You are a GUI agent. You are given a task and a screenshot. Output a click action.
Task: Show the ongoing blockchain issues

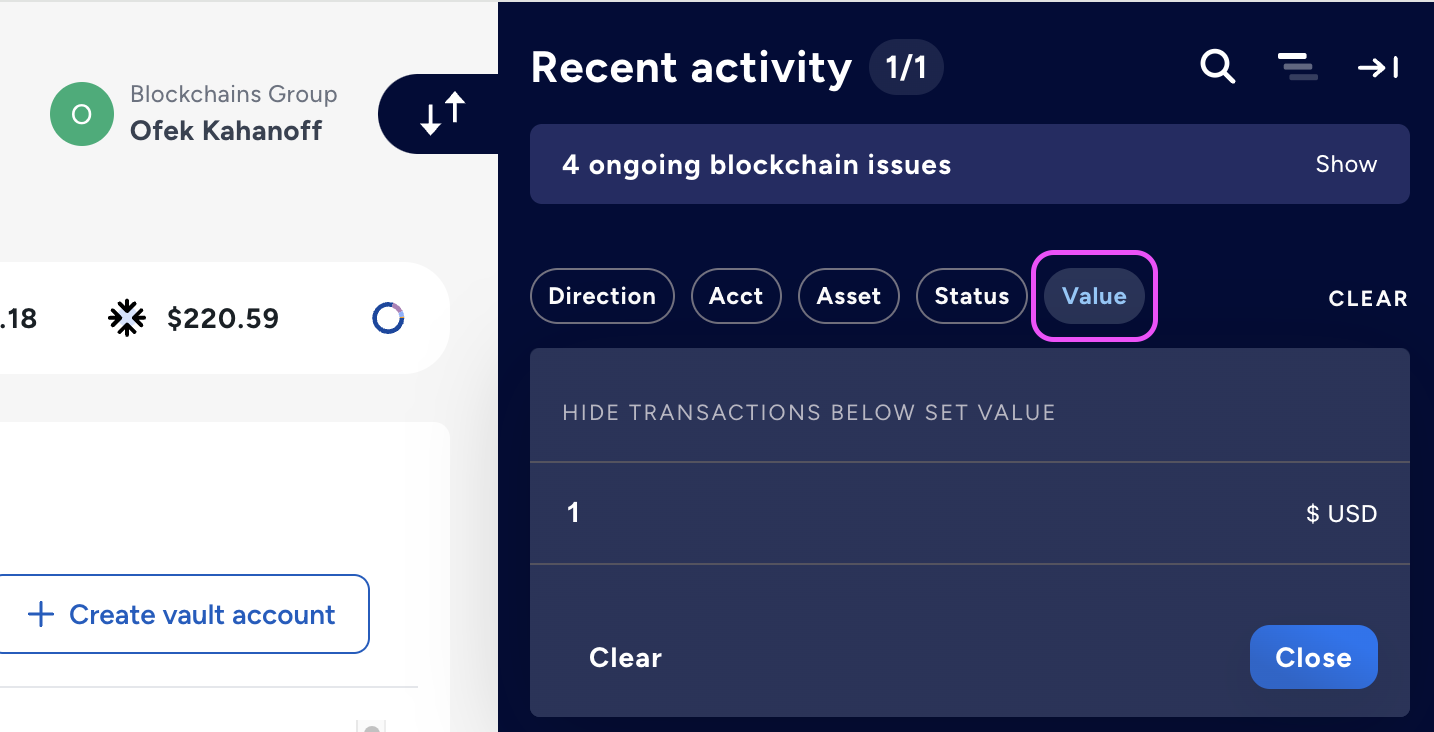coord(1346,164)
